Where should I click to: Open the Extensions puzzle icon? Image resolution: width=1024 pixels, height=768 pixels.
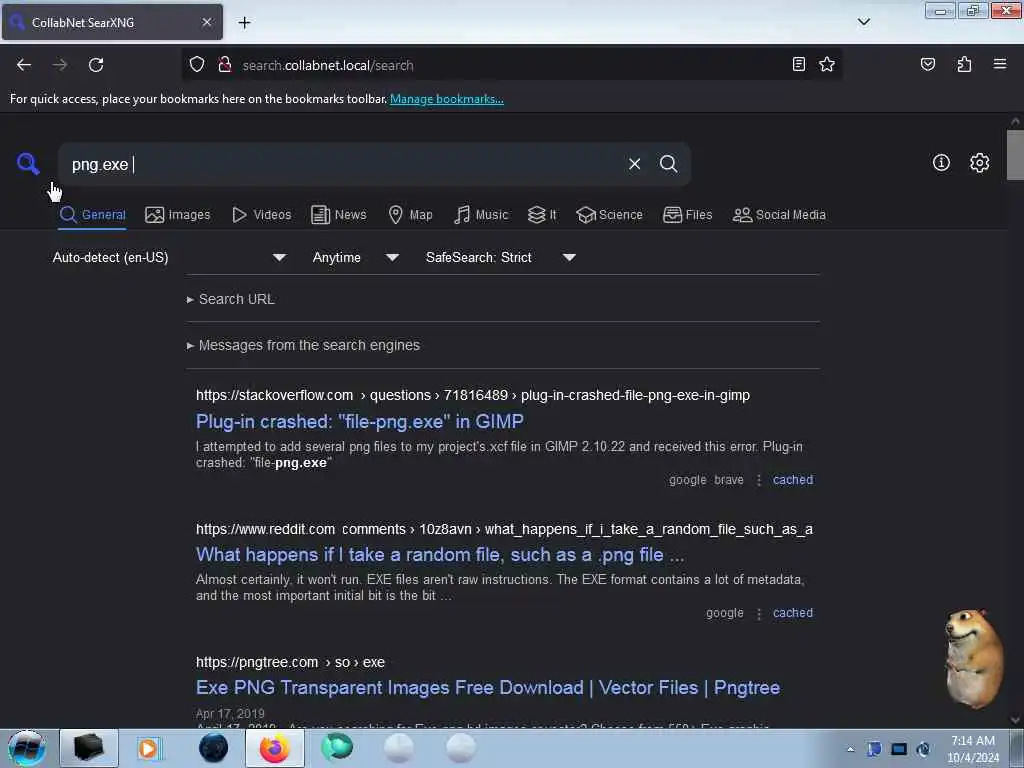964,64
